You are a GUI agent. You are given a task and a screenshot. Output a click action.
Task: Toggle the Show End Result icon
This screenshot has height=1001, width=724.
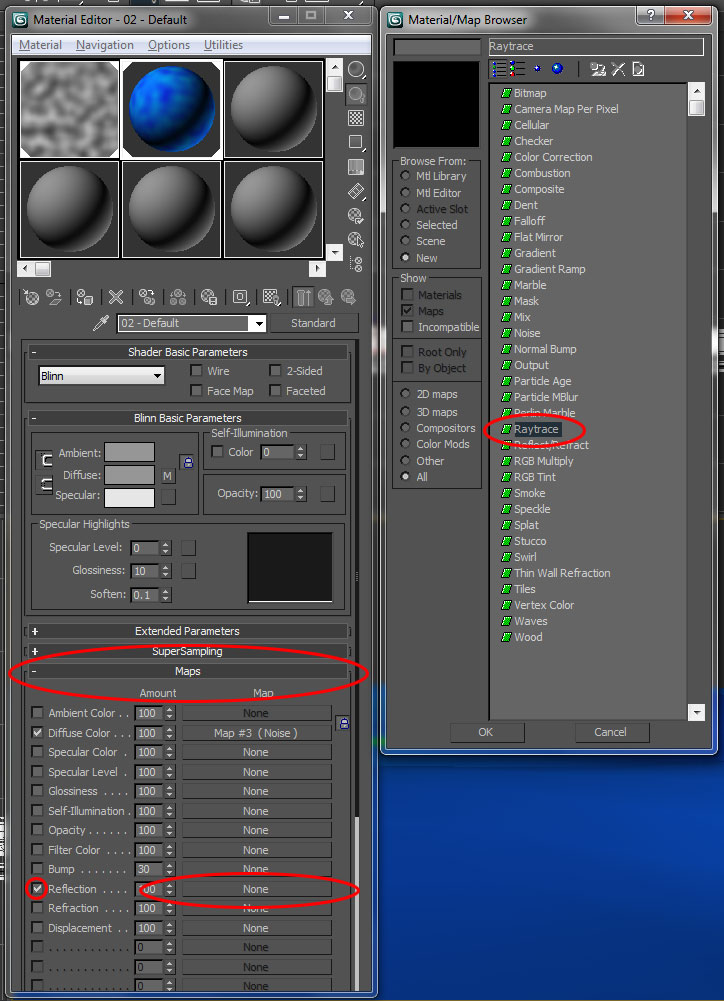[303, 297]
